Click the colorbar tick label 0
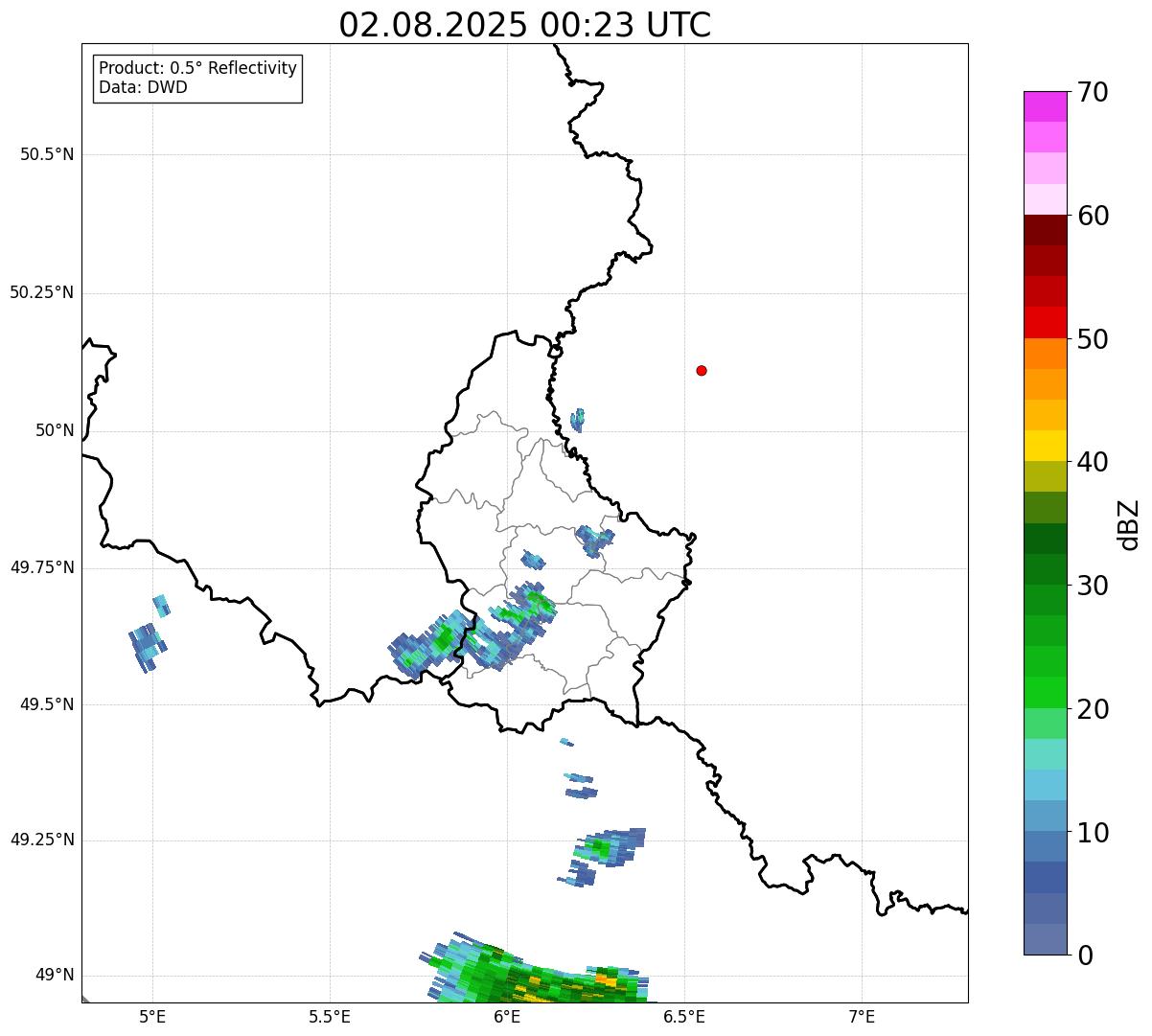Screen dimensions: 1152x1036 click(x=1086, y=955)
